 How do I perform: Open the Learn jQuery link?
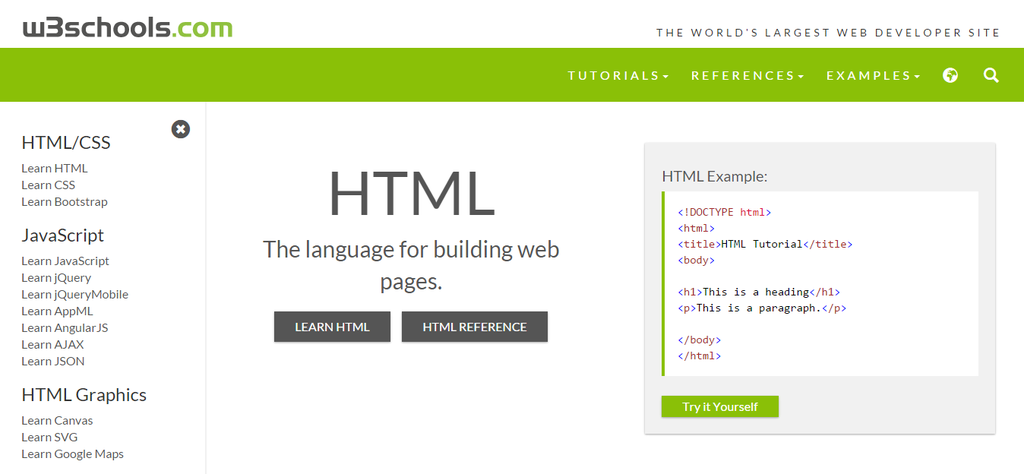[56, 278]
